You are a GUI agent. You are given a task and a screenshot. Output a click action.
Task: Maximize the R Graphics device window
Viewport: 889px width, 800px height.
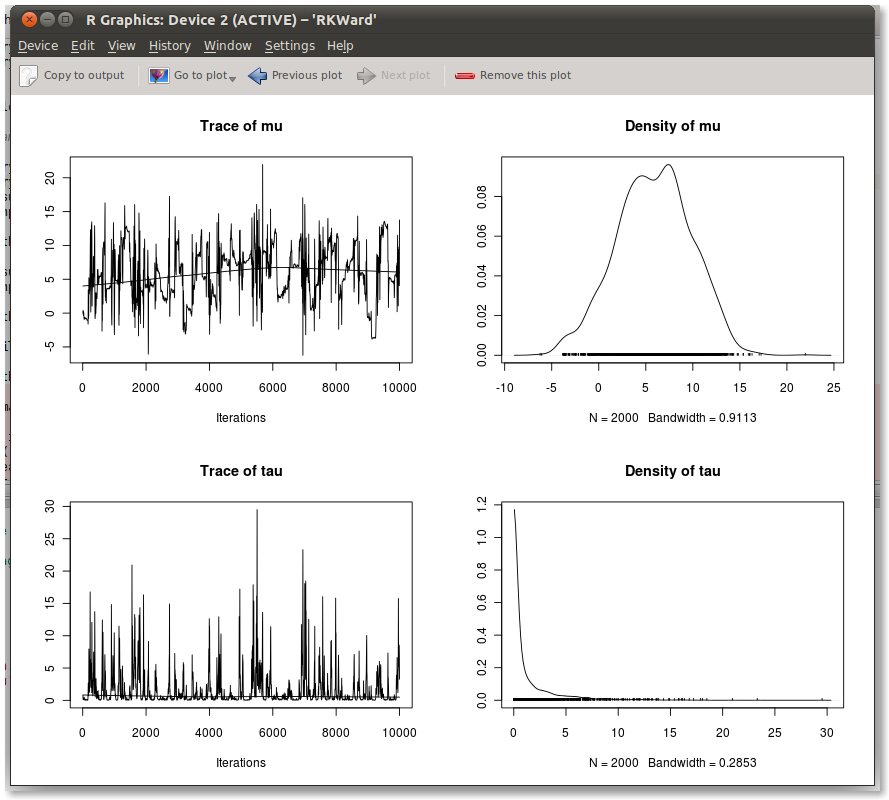66,20
